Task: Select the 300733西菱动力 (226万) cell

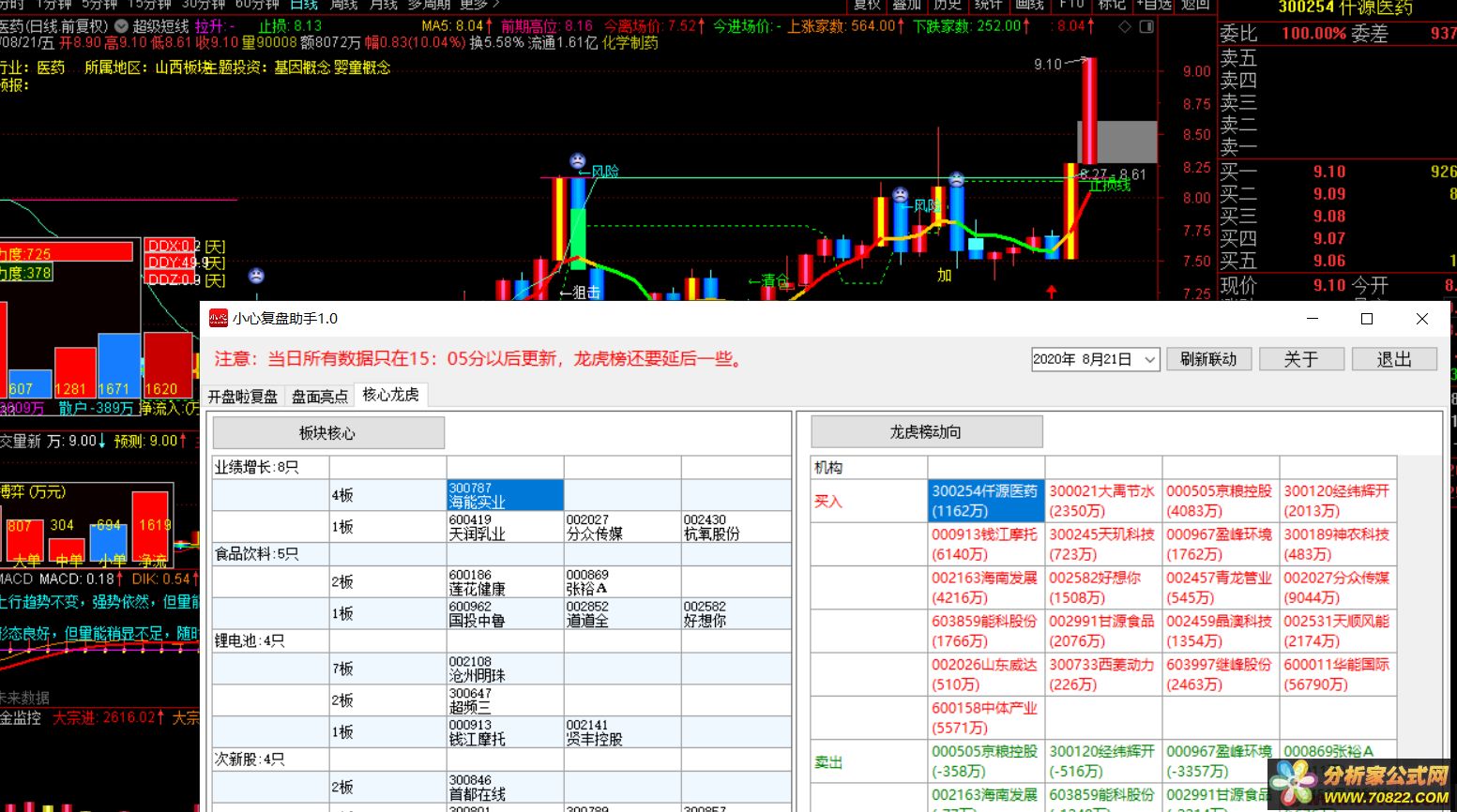Action: click(1103, 674)
